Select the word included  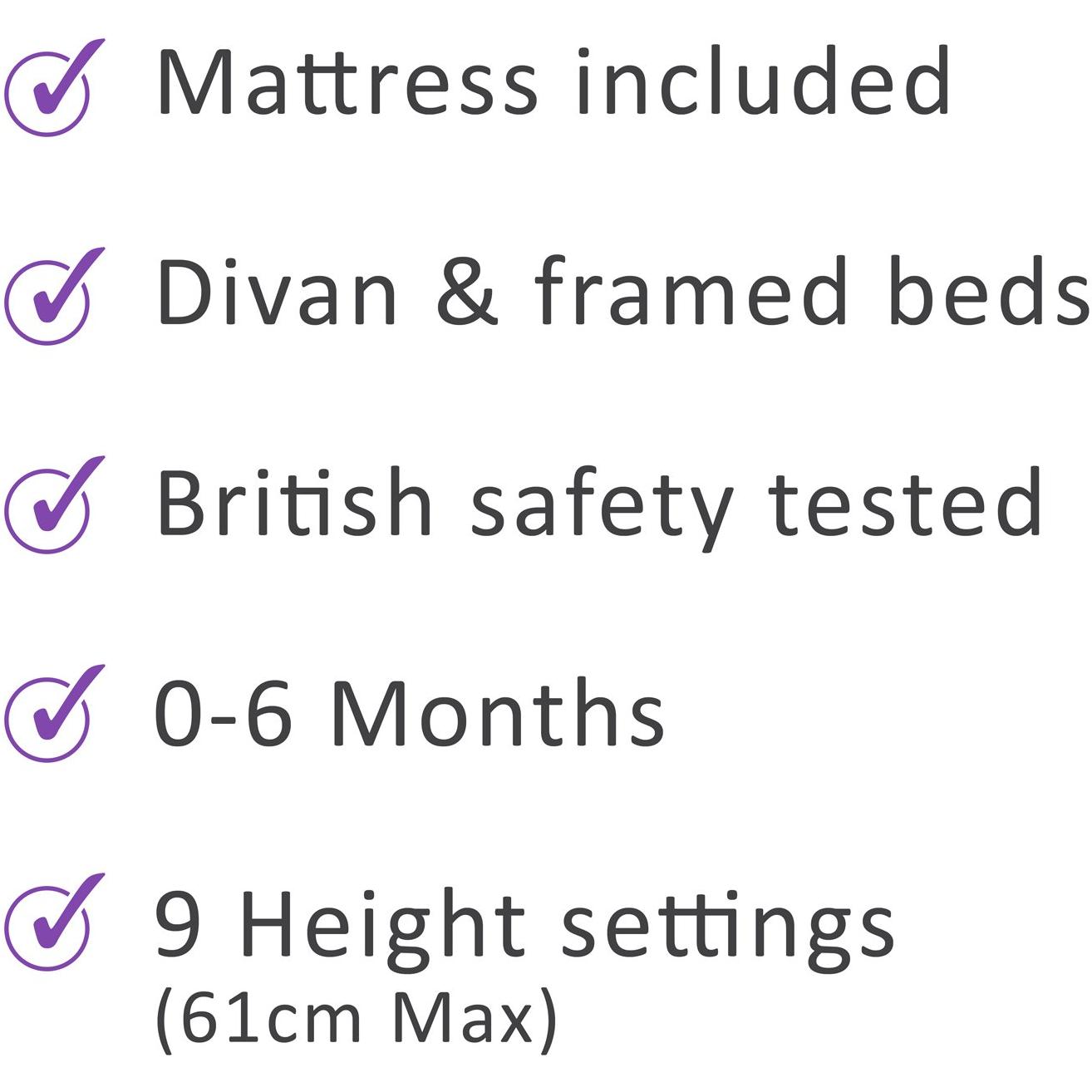(763, 82)
